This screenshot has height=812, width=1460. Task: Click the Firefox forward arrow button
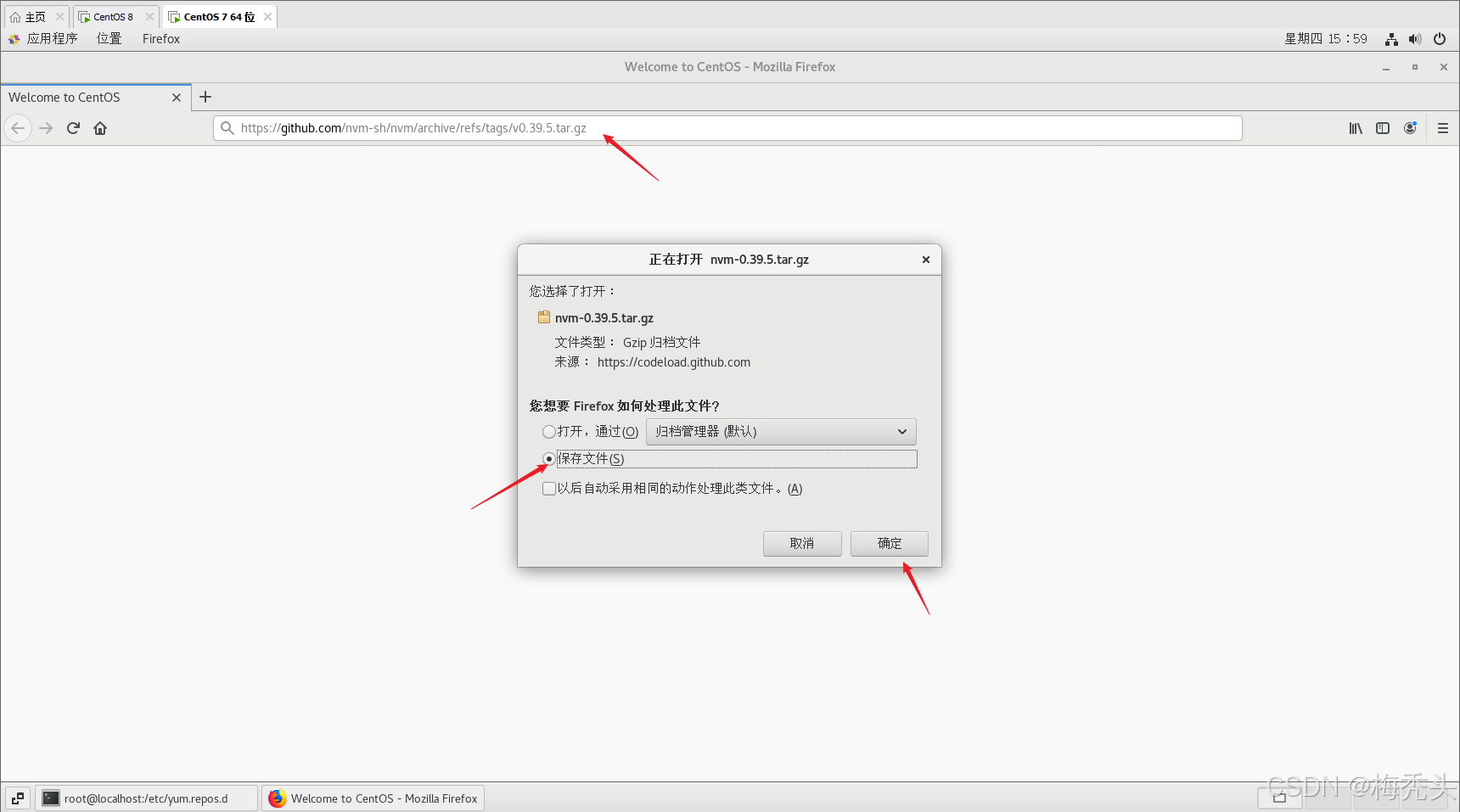[46, 128]
